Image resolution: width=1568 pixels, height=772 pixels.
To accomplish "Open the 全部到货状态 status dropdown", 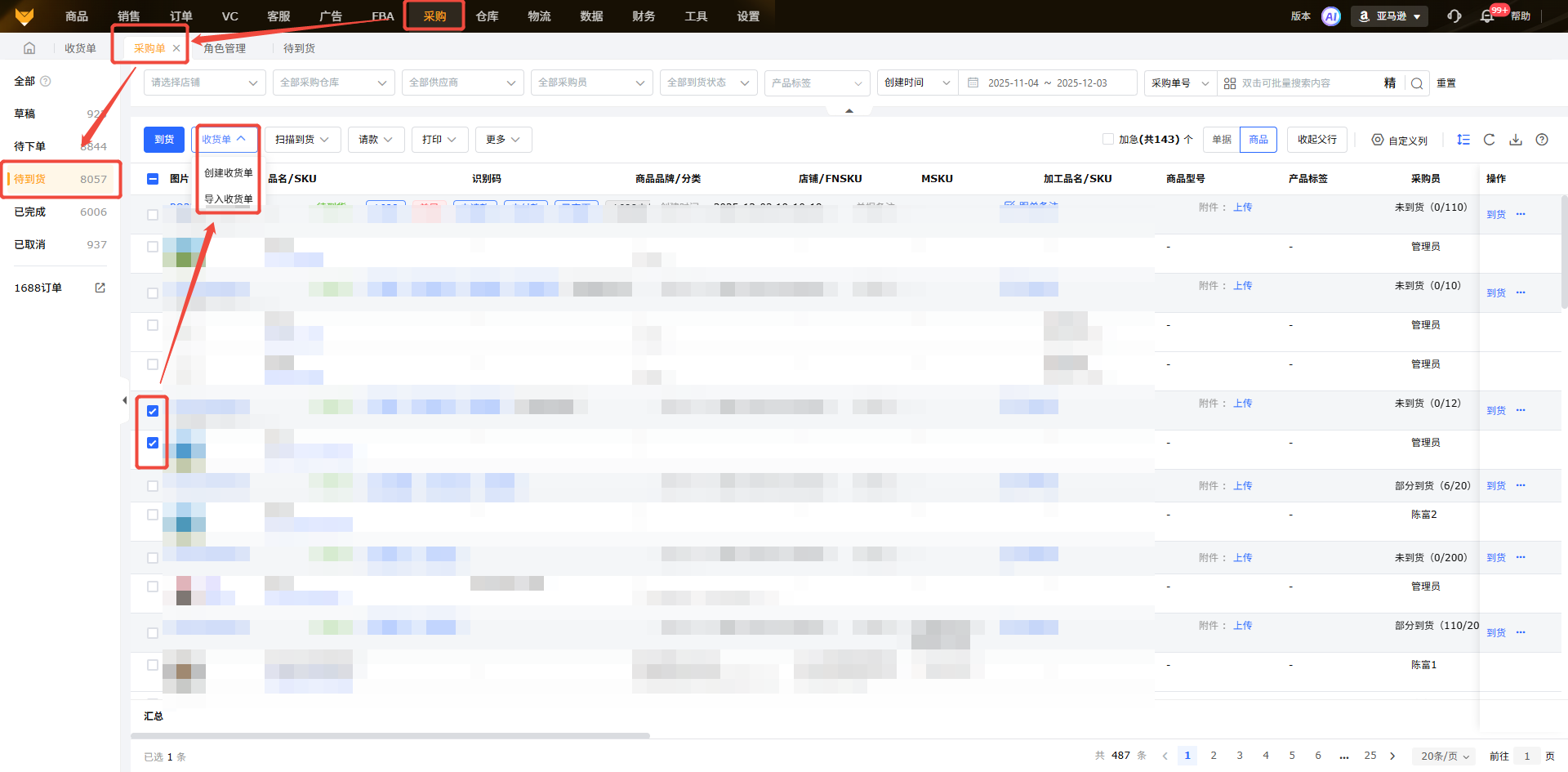I will [709, 83].
